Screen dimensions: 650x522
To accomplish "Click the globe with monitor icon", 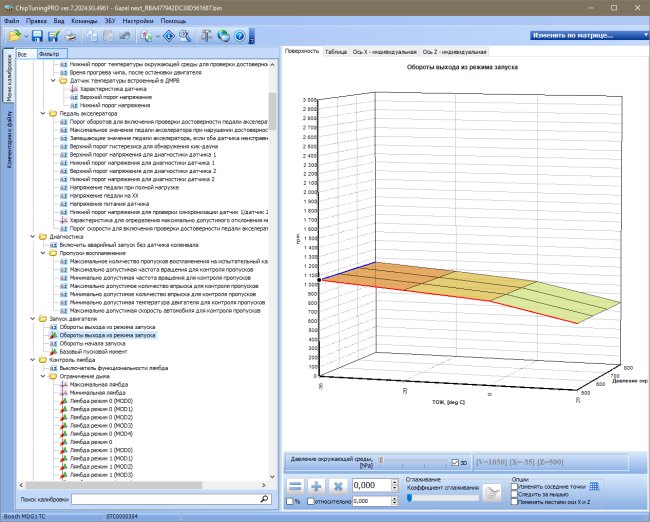I will (223, 36).
